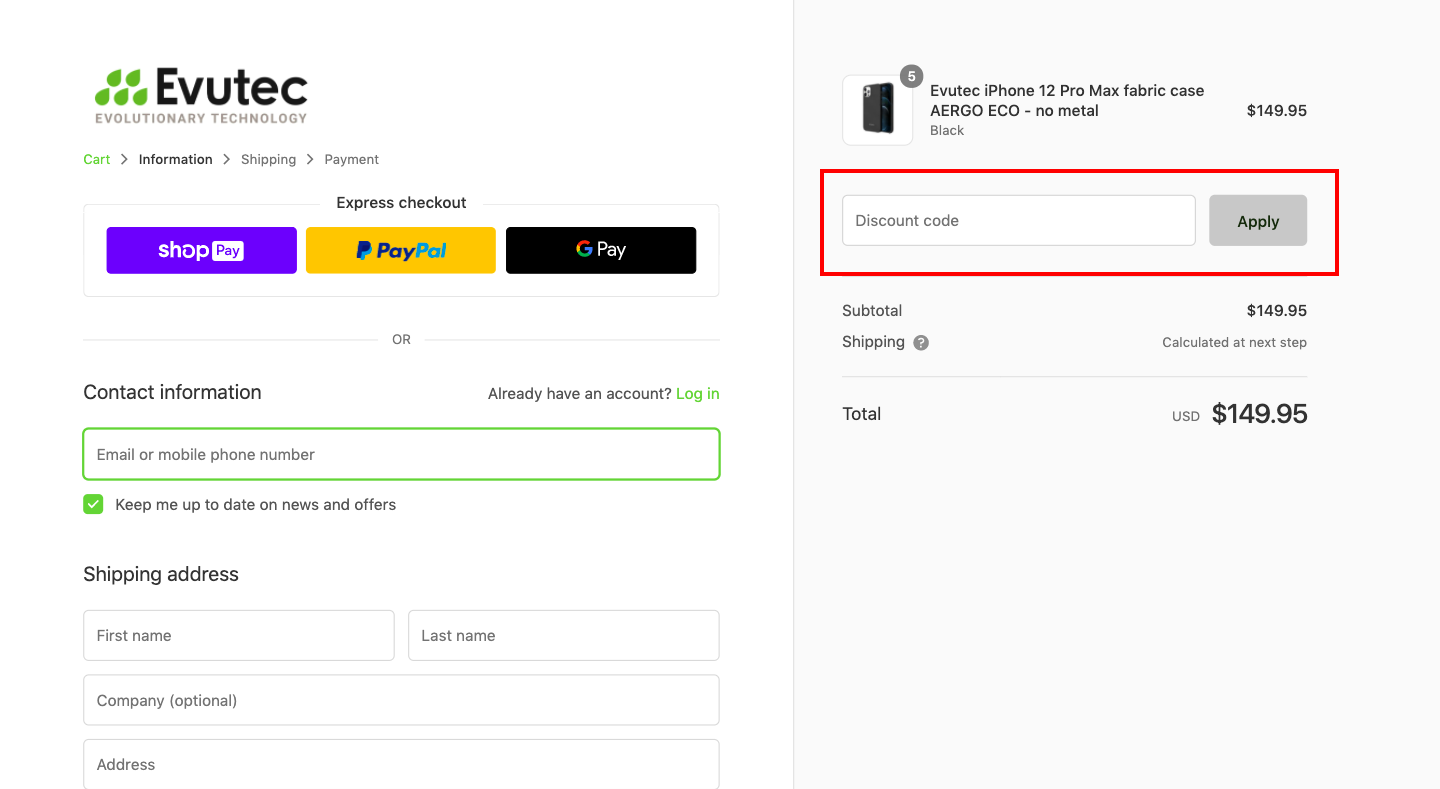
Task: Click the Contact information heading
Action: [172, 393]
